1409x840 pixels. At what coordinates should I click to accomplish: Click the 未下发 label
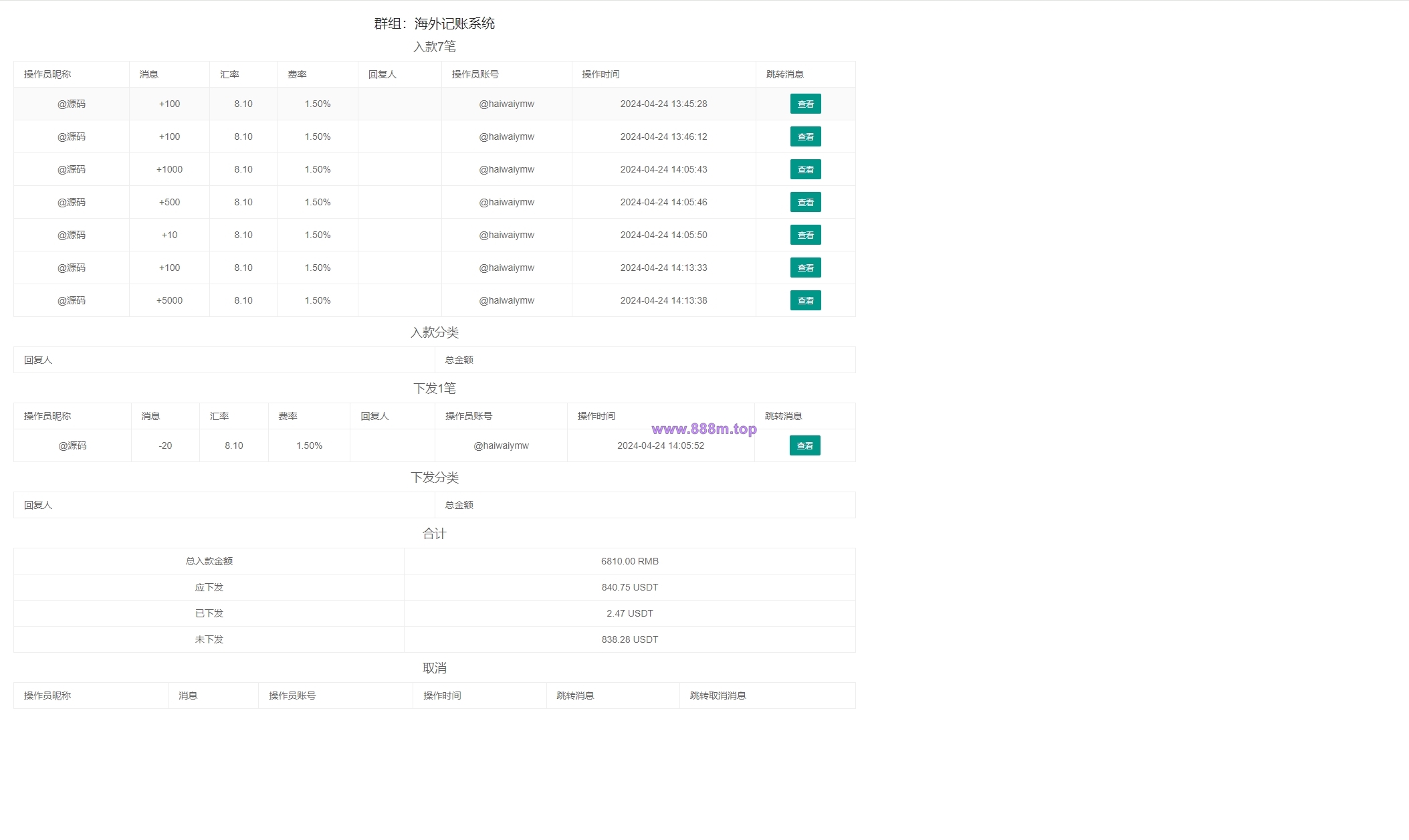tap(209, 639)
